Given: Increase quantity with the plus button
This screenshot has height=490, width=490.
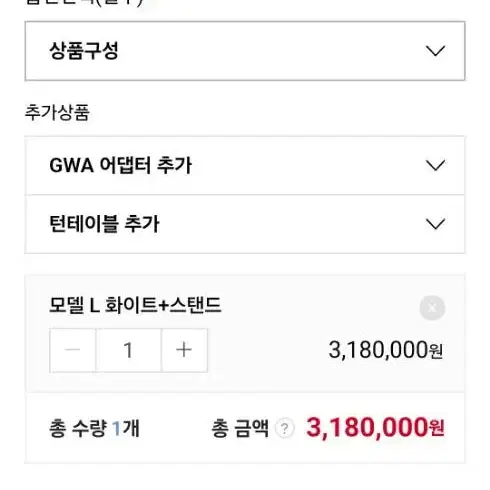Looking at the screenshot, I should click(x=184, y=350).
